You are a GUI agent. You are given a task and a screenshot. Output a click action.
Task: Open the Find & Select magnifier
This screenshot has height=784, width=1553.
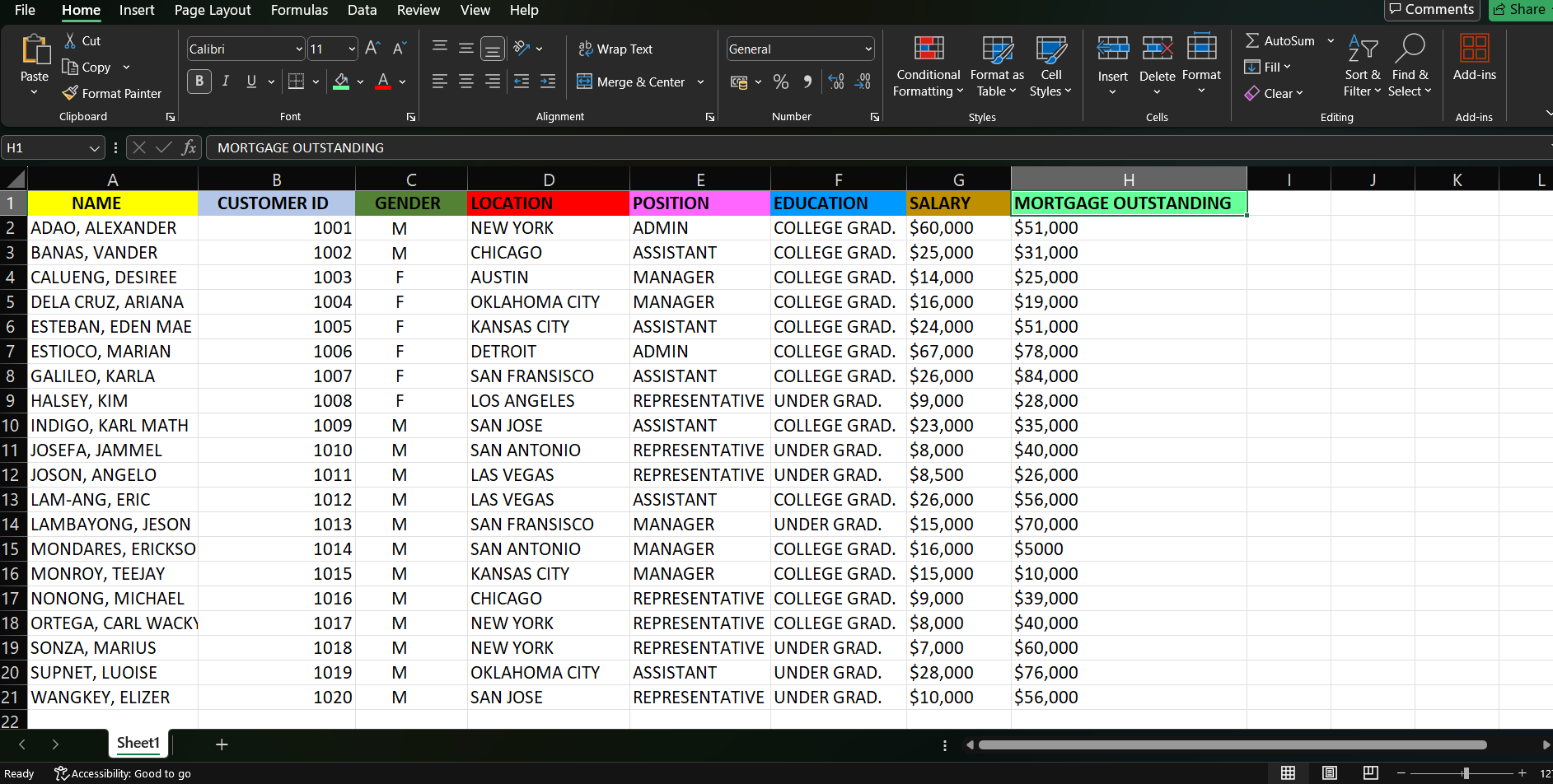pos(1410,48)
